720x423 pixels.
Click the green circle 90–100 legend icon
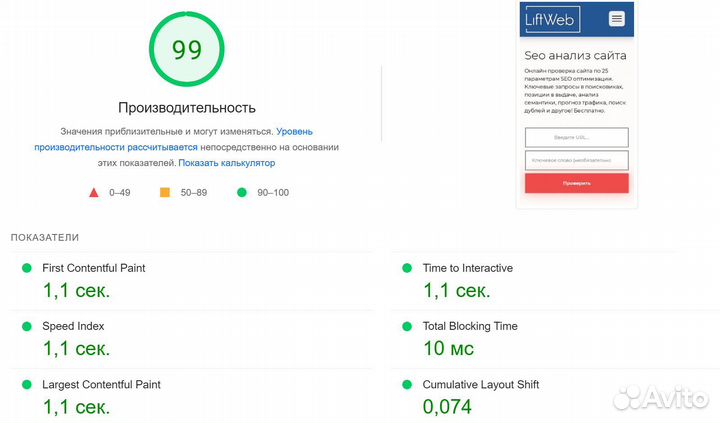(241, 192)
